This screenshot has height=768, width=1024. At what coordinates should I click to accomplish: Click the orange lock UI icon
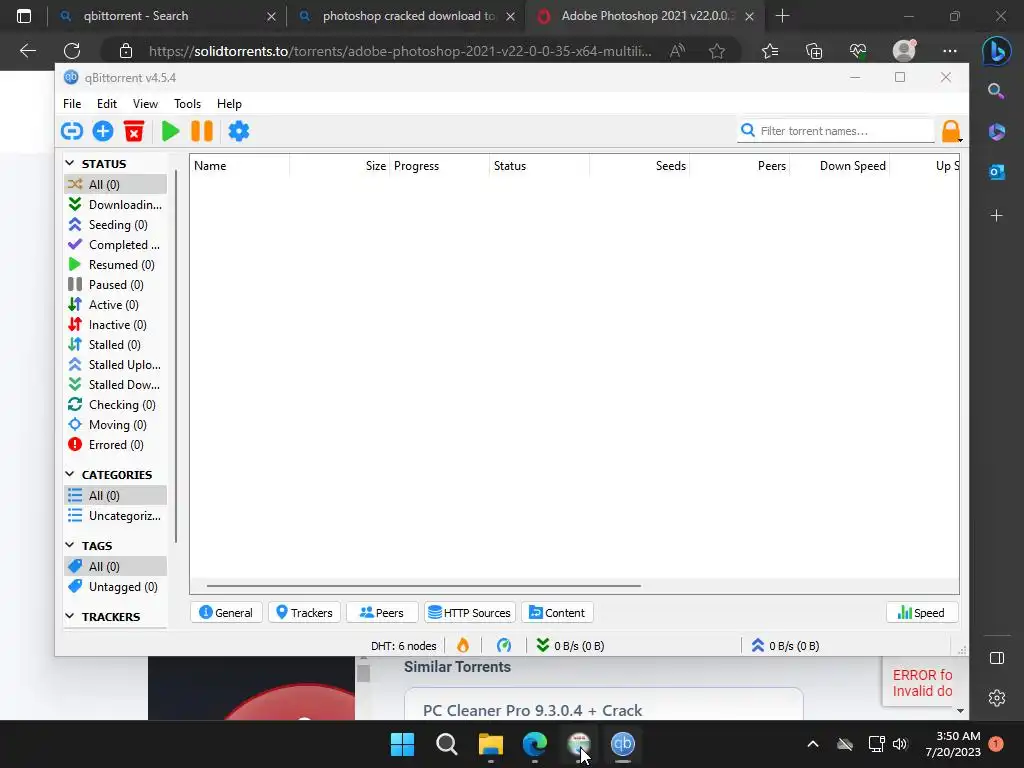pos(951,131)
